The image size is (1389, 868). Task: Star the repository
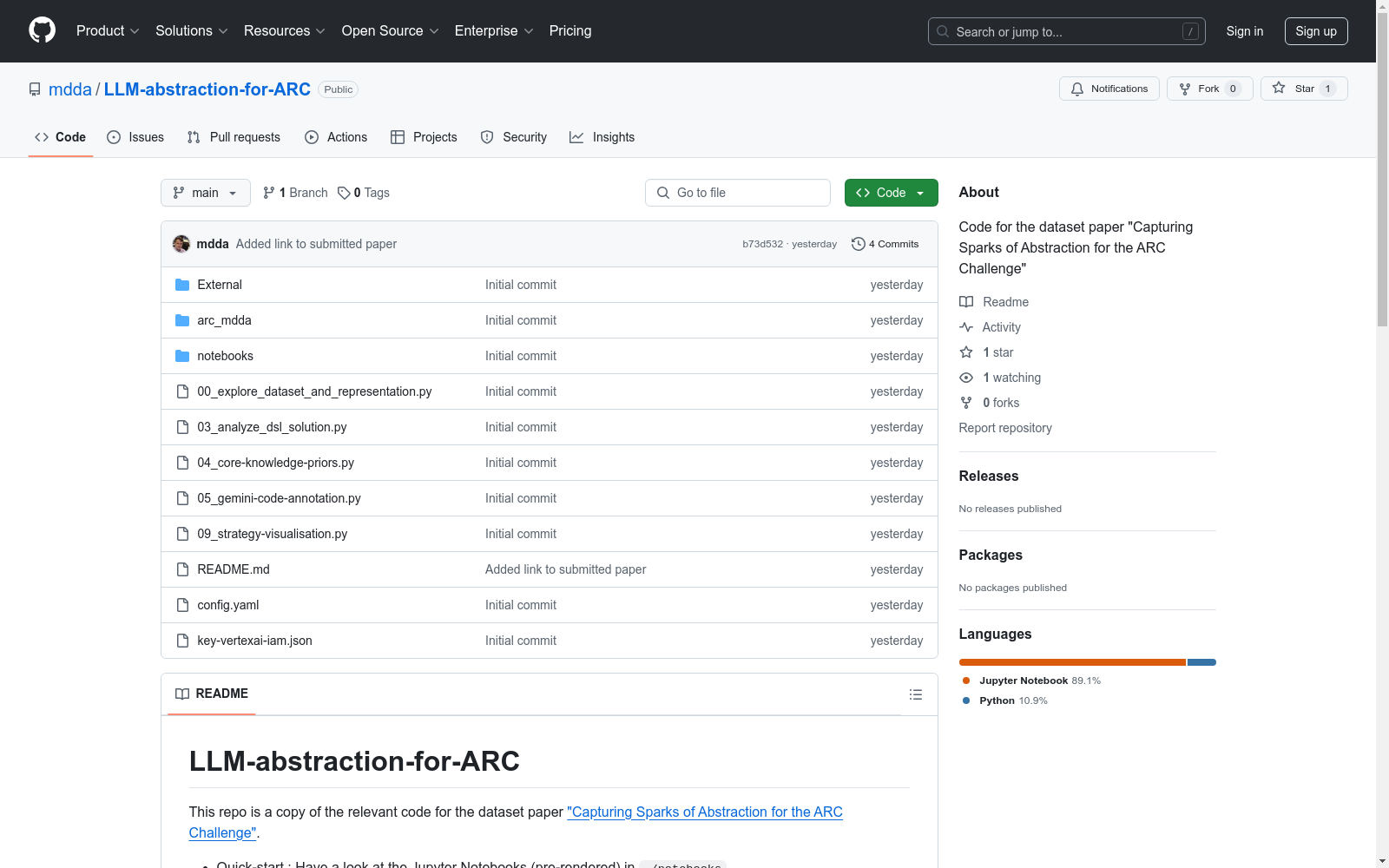click(x=1304, y=89)
